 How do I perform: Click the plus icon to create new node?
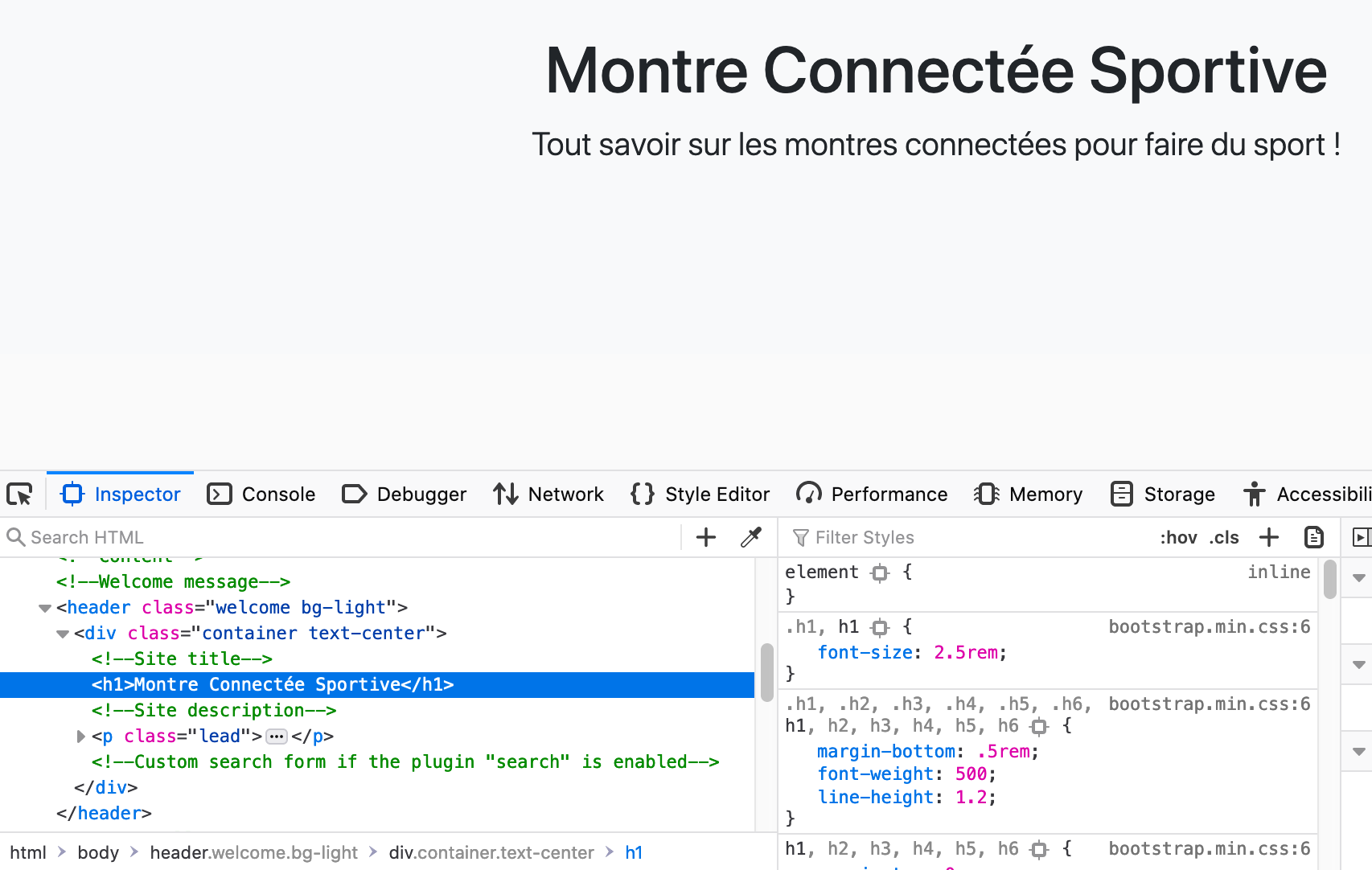[705, 537]
